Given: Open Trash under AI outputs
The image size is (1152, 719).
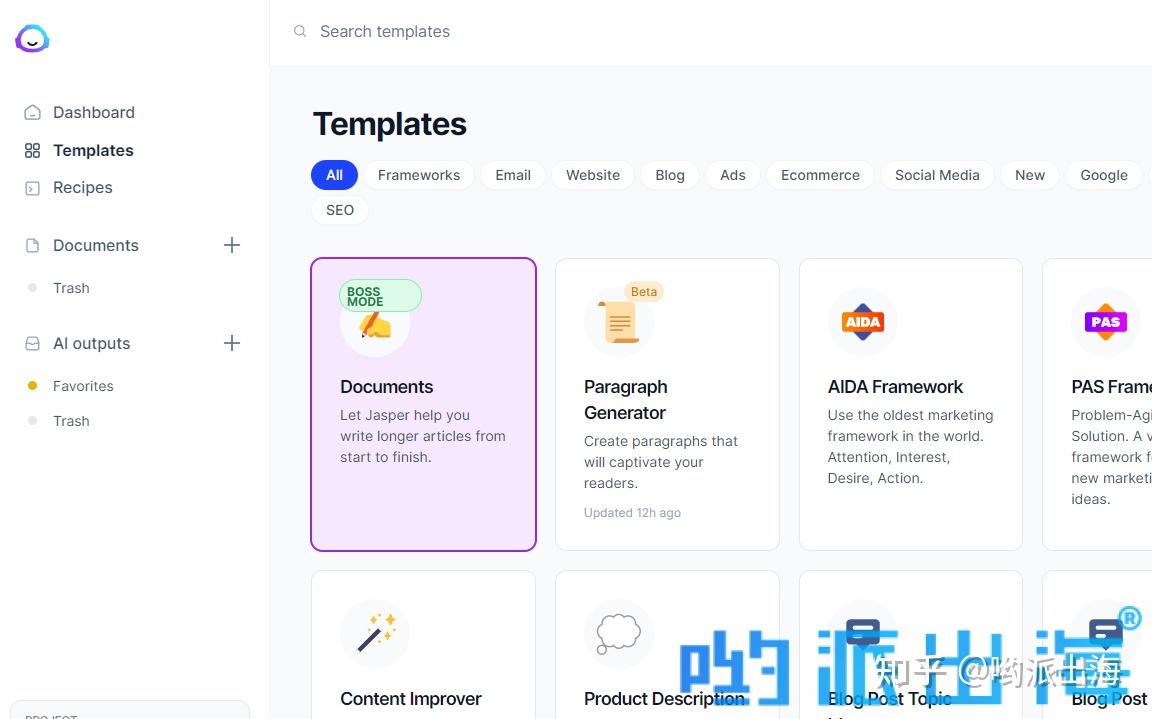Looking at the screenshot, I should pyautogui.click(x=71, y=421).
